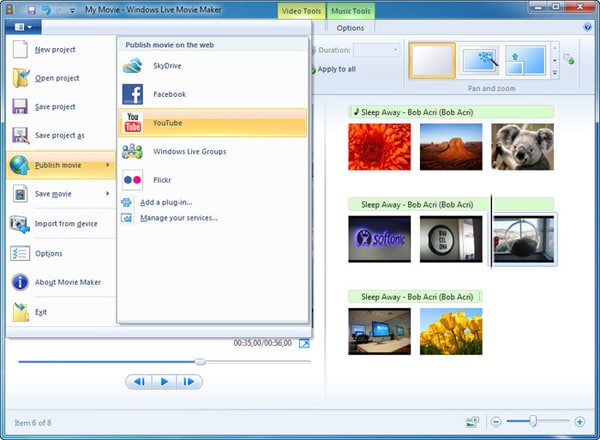Image resolution: width=600 pixels, height=440 pixels.
Task: Click the About Movie Maker info icon
Action: pos(20,282)
